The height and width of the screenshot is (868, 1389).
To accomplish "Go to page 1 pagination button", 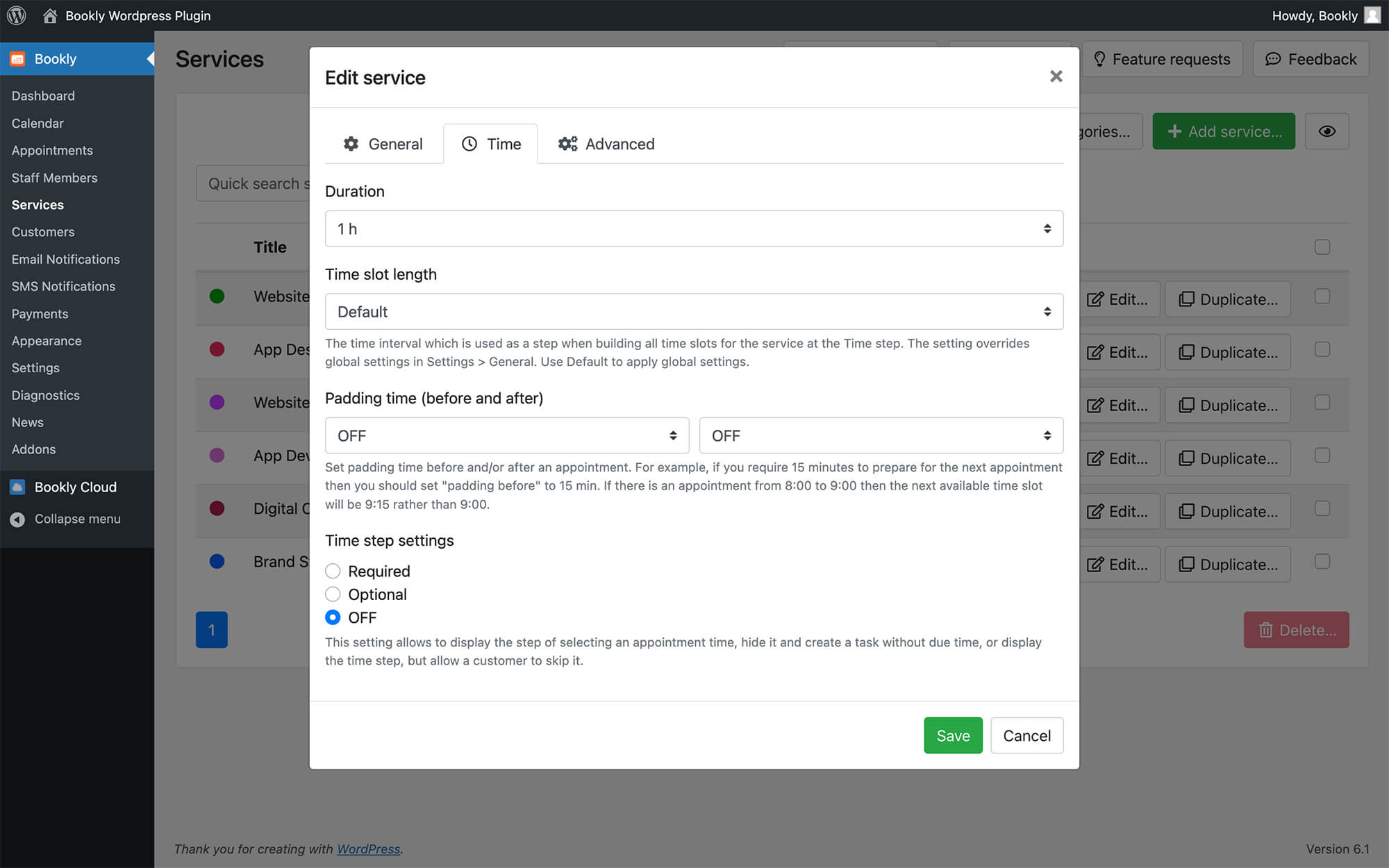I will coord(212,630).
